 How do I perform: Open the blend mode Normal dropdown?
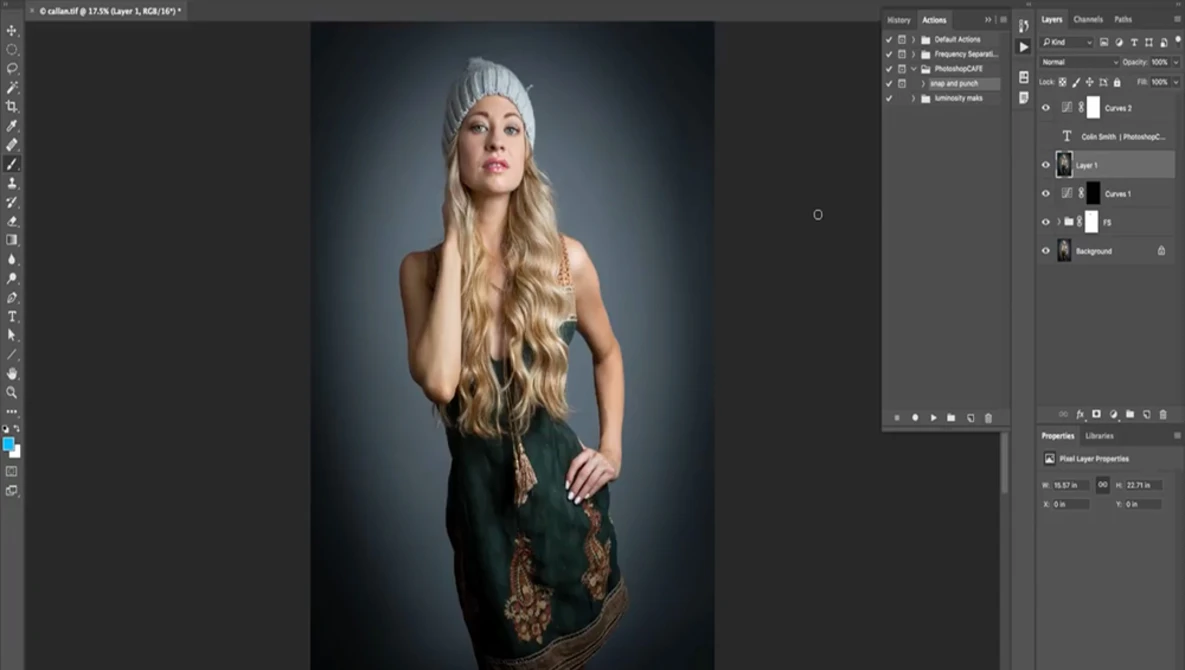coord(1078,62)
